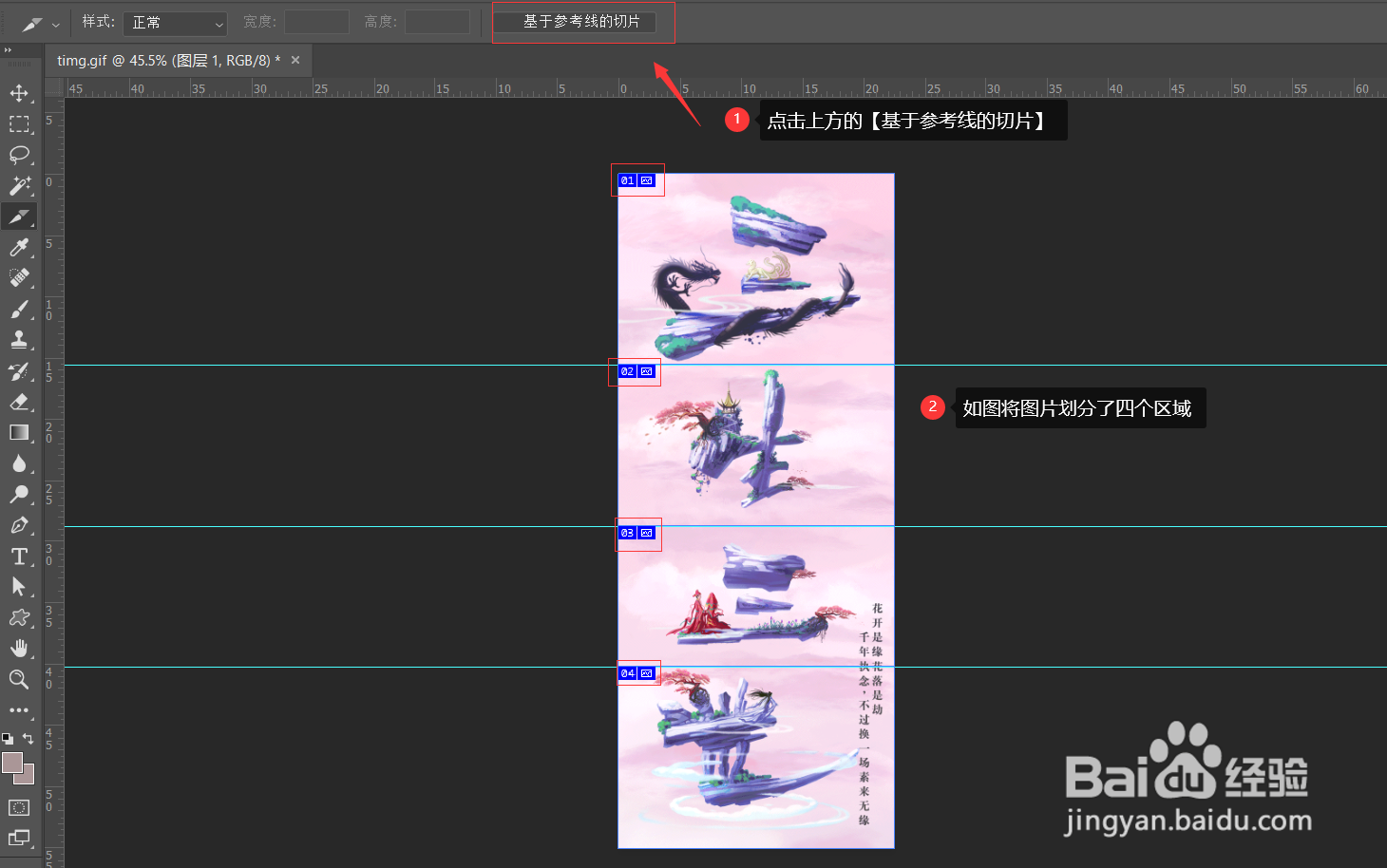1387x868 pixels.
Task: Select the Dodge tool
Action: pyautogui.click(x=19, y=494)
